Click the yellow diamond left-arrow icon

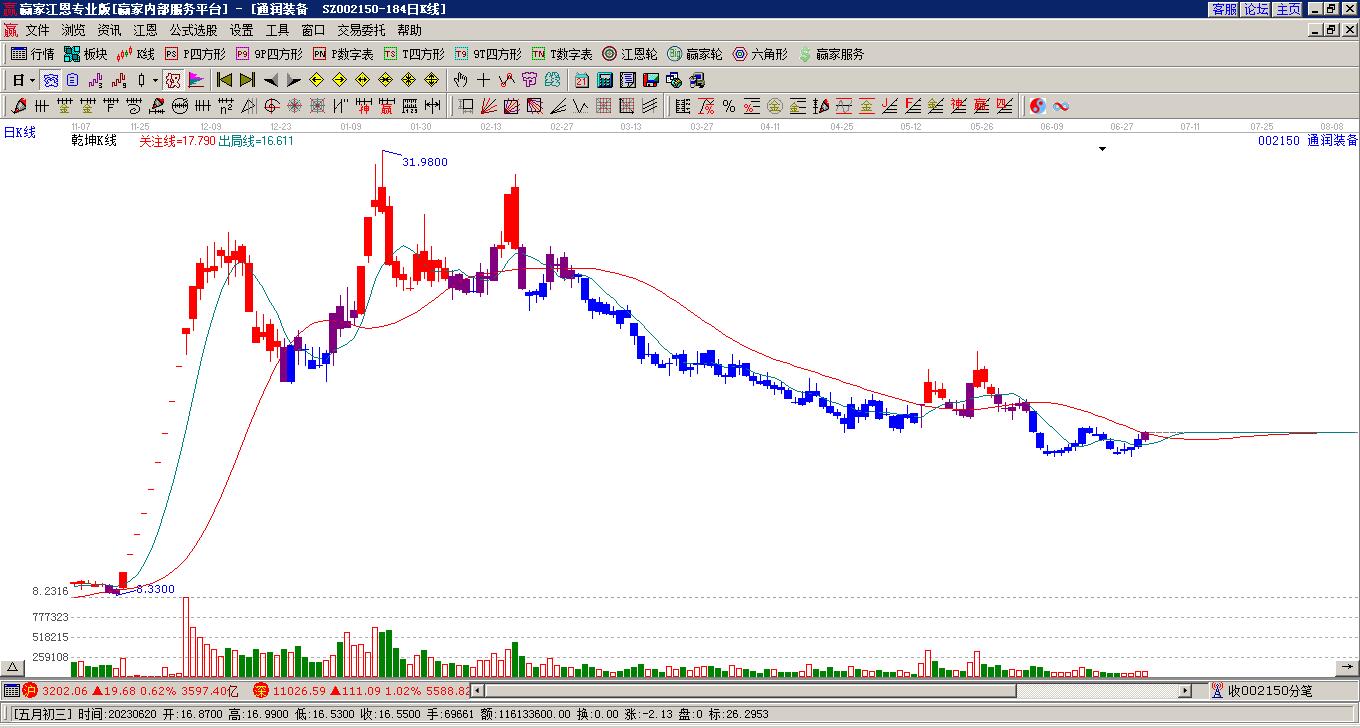pyautogui.click(x=316, y=80)
